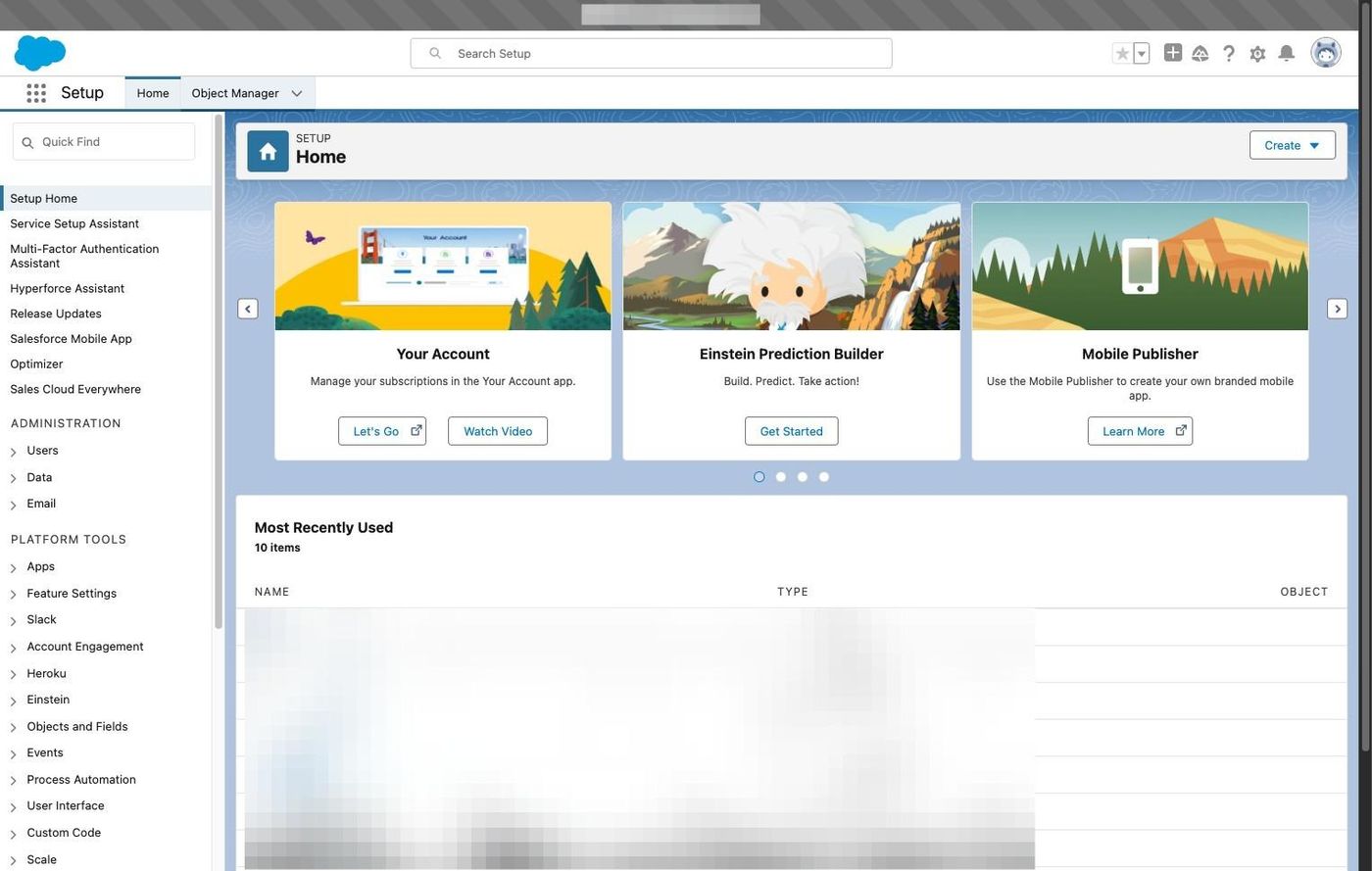This screenshot has height=871, width=1372.
Task: Click the Your Account card image
Action: click(443, 266)
